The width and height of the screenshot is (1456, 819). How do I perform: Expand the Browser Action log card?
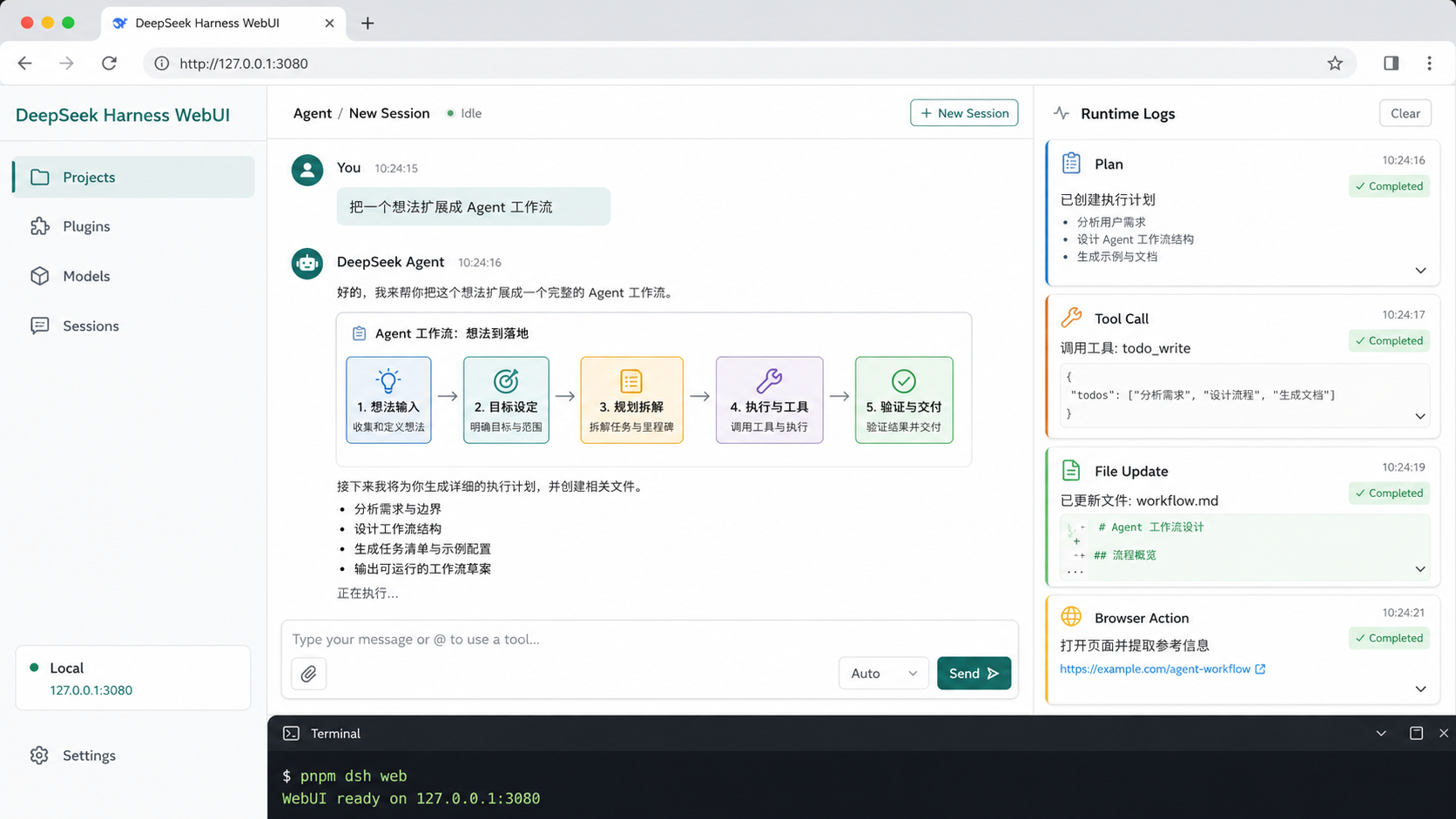pyautogui.click(x=1420, y=689)
